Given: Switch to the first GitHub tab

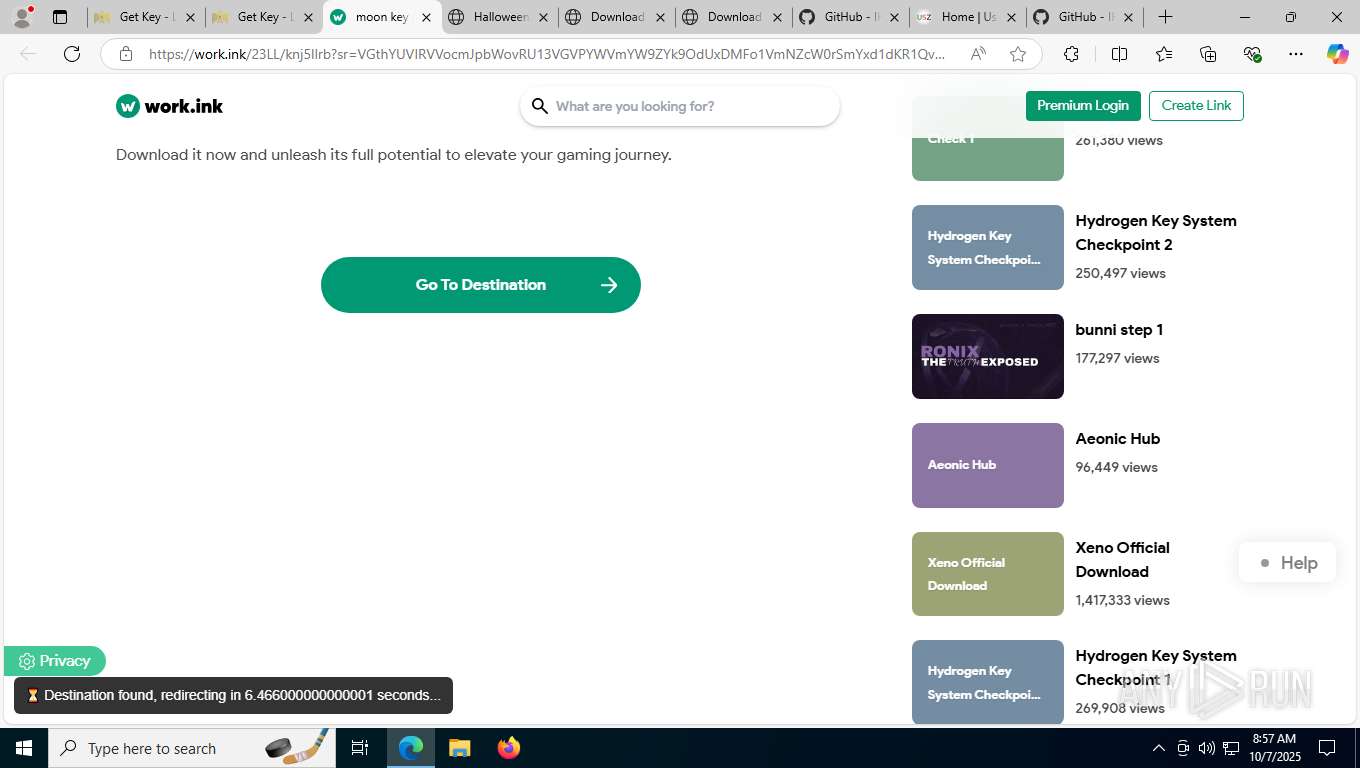Looking at the screenshot, I should coord(850,17).
